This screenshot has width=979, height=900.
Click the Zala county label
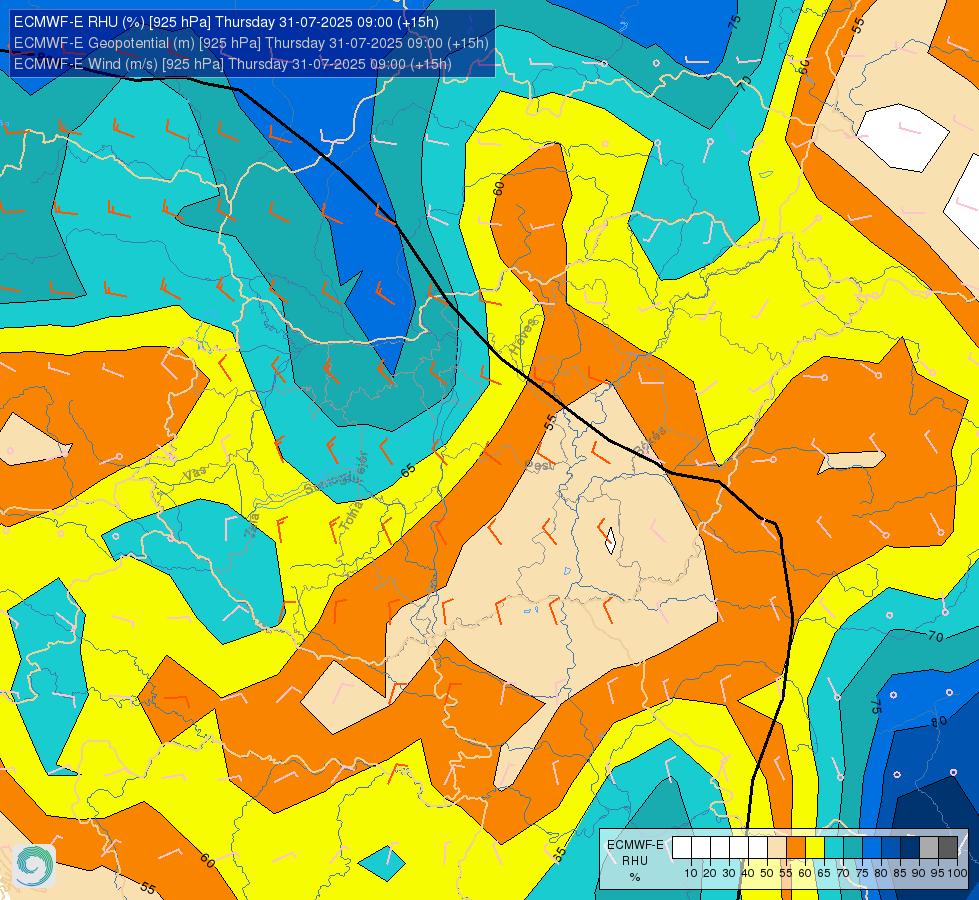(253, 526)
